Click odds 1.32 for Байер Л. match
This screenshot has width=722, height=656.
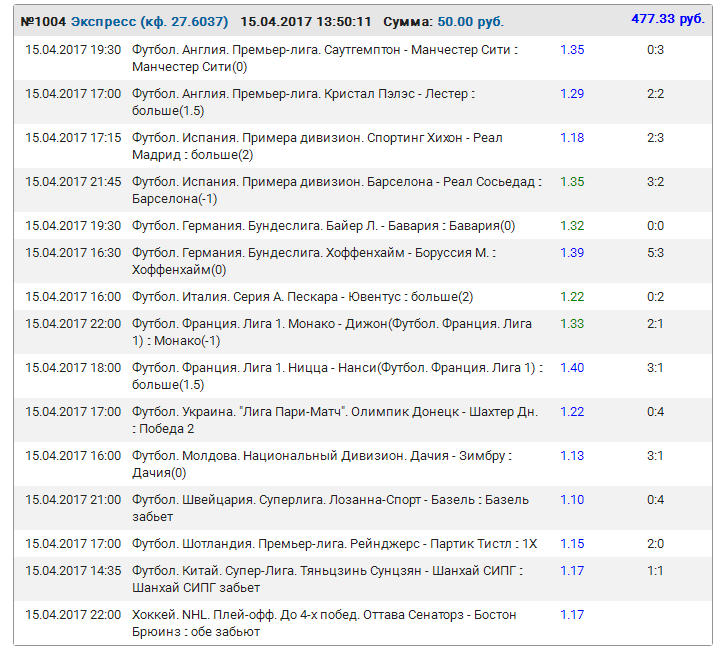click(572, 226)
